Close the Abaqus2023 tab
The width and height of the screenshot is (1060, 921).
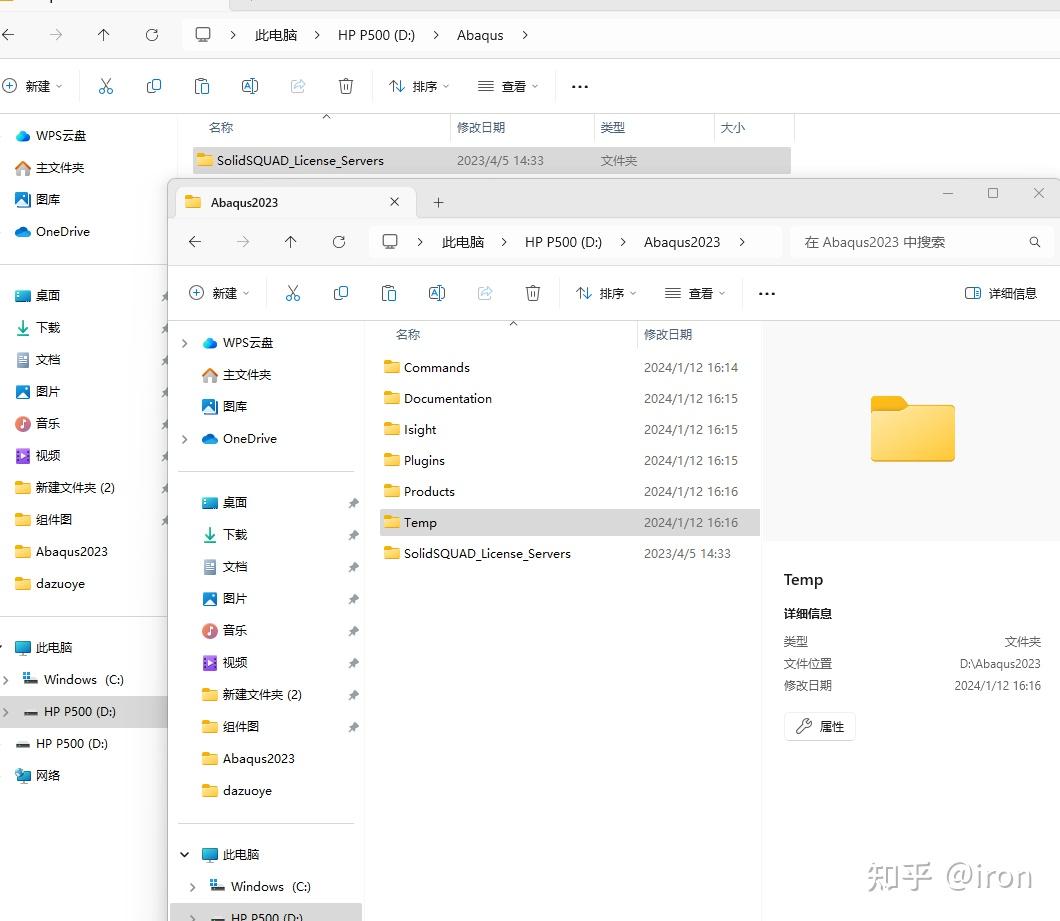pos(395,202)
